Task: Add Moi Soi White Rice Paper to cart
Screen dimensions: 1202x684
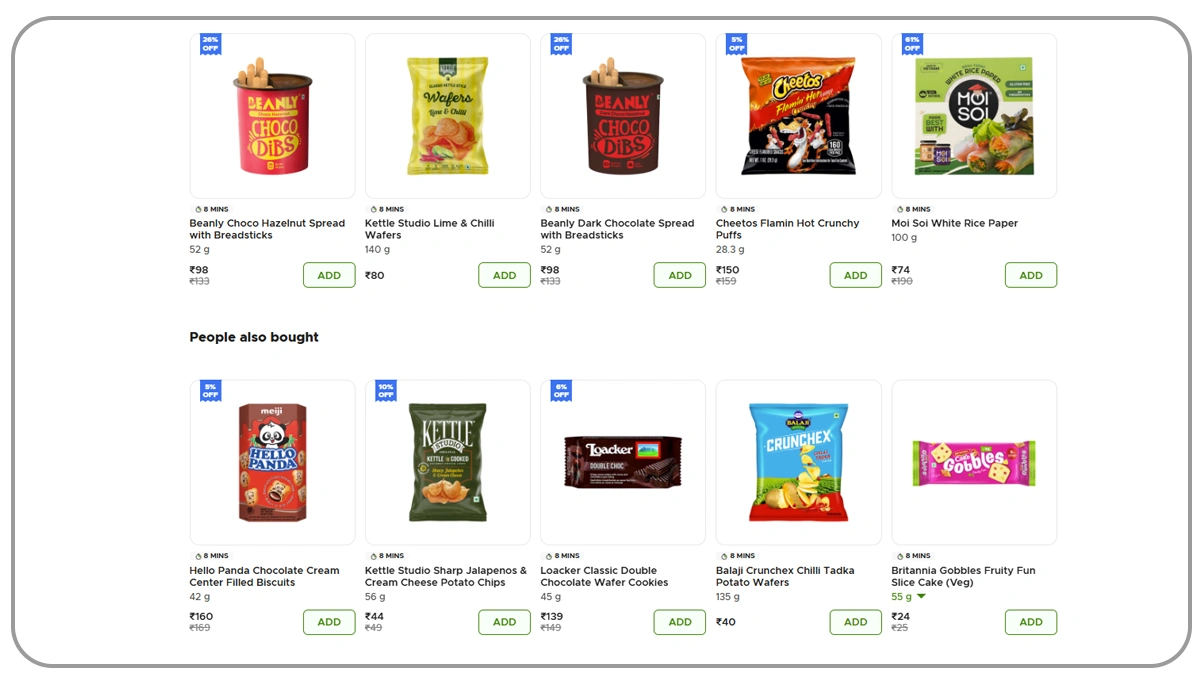Action: coord(1030,275)
